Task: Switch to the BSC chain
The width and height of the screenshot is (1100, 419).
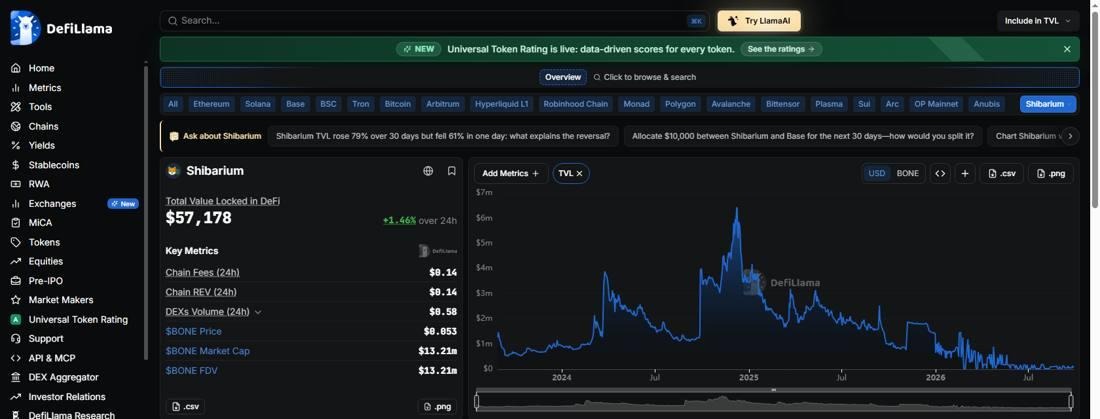Action: [x=328, y=104]
